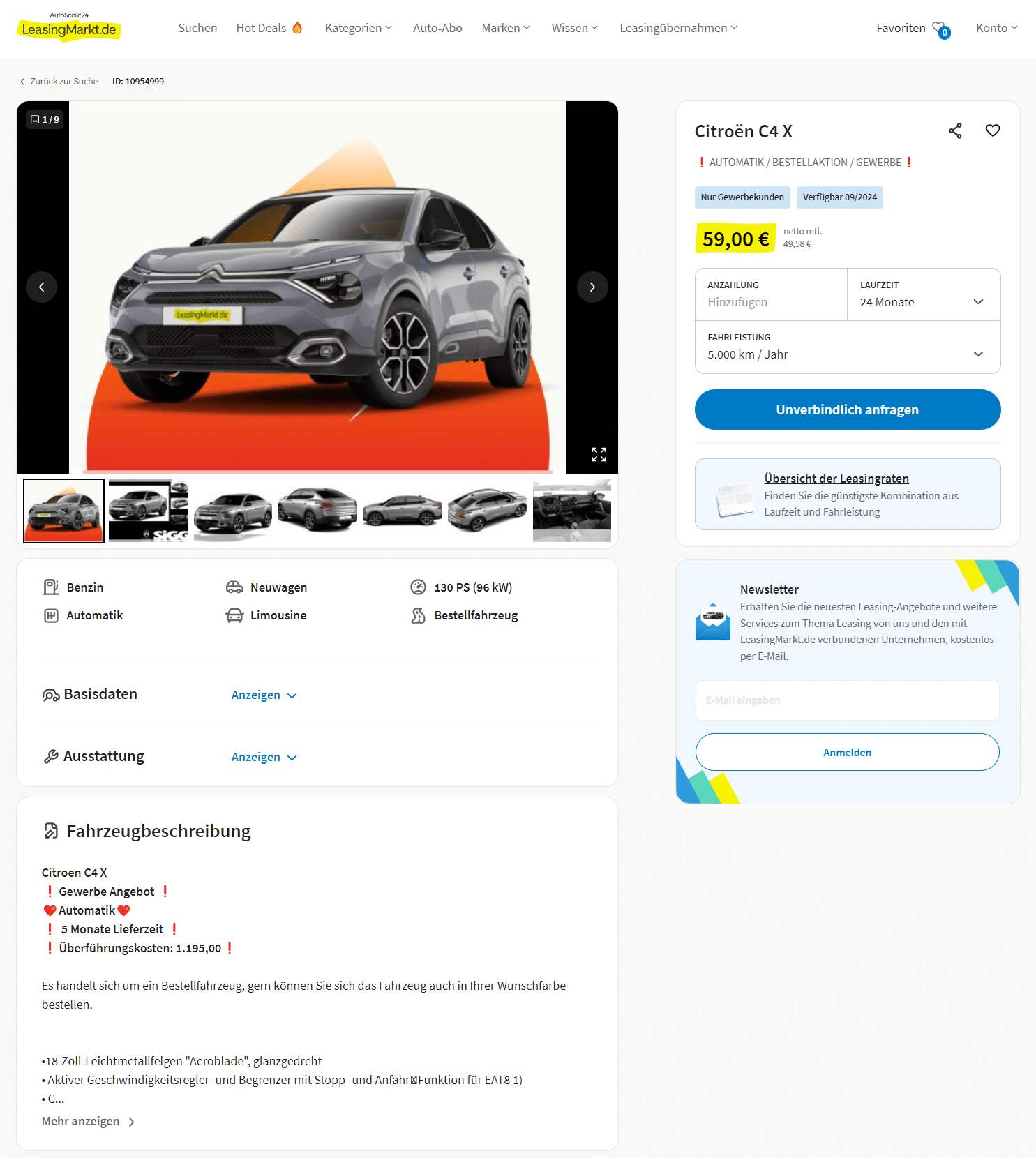
Task: Open fullscreen view of car photo
Action: pos(599,454)
